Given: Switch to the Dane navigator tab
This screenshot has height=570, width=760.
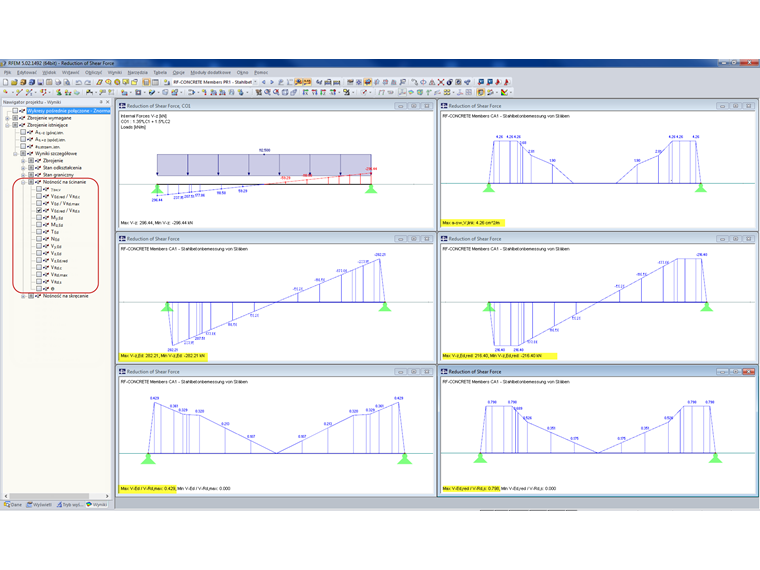Looking at the screenshot, I should [x=13, y=505].
